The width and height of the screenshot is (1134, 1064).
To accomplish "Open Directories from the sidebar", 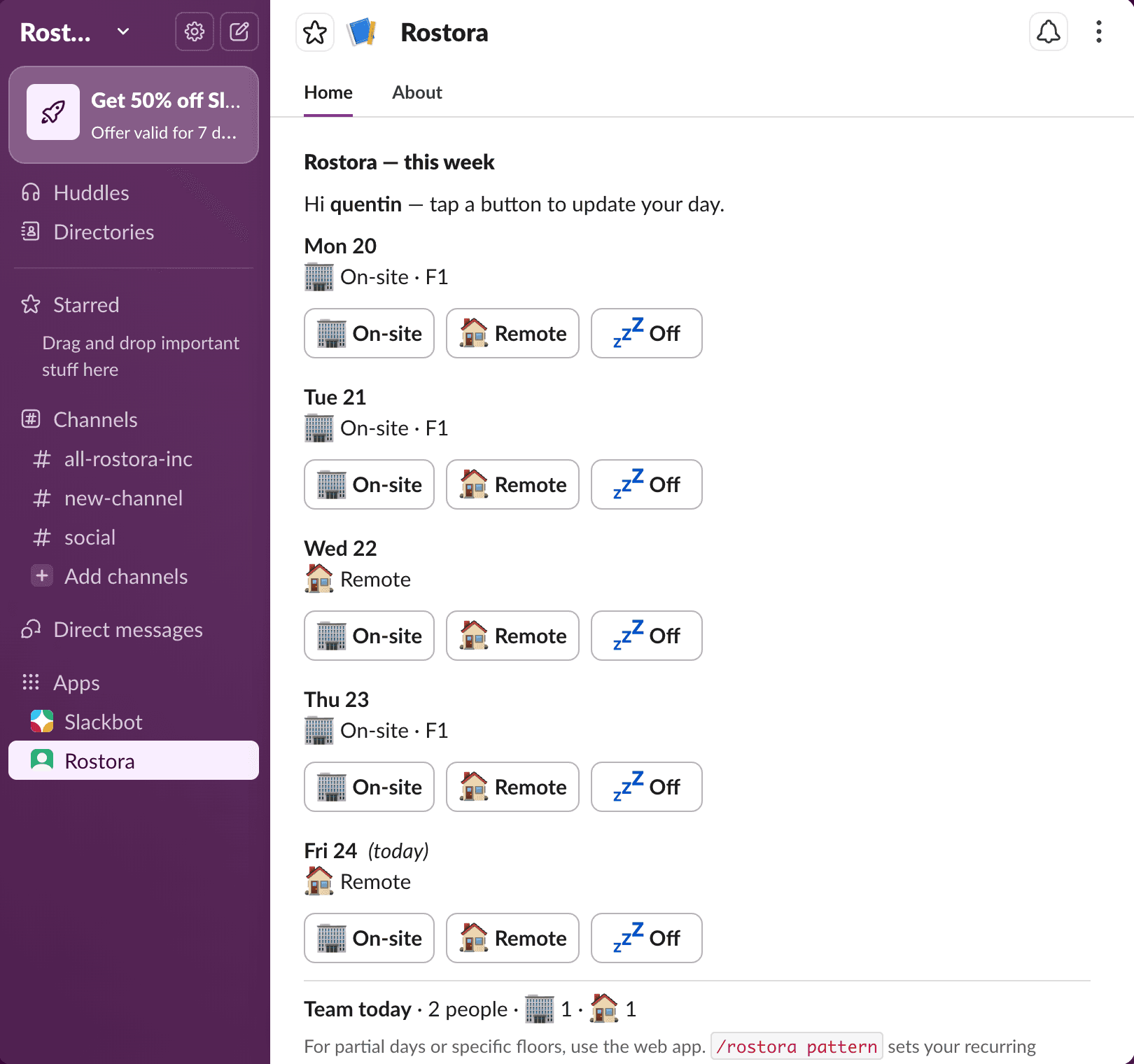I will point(134,232).
